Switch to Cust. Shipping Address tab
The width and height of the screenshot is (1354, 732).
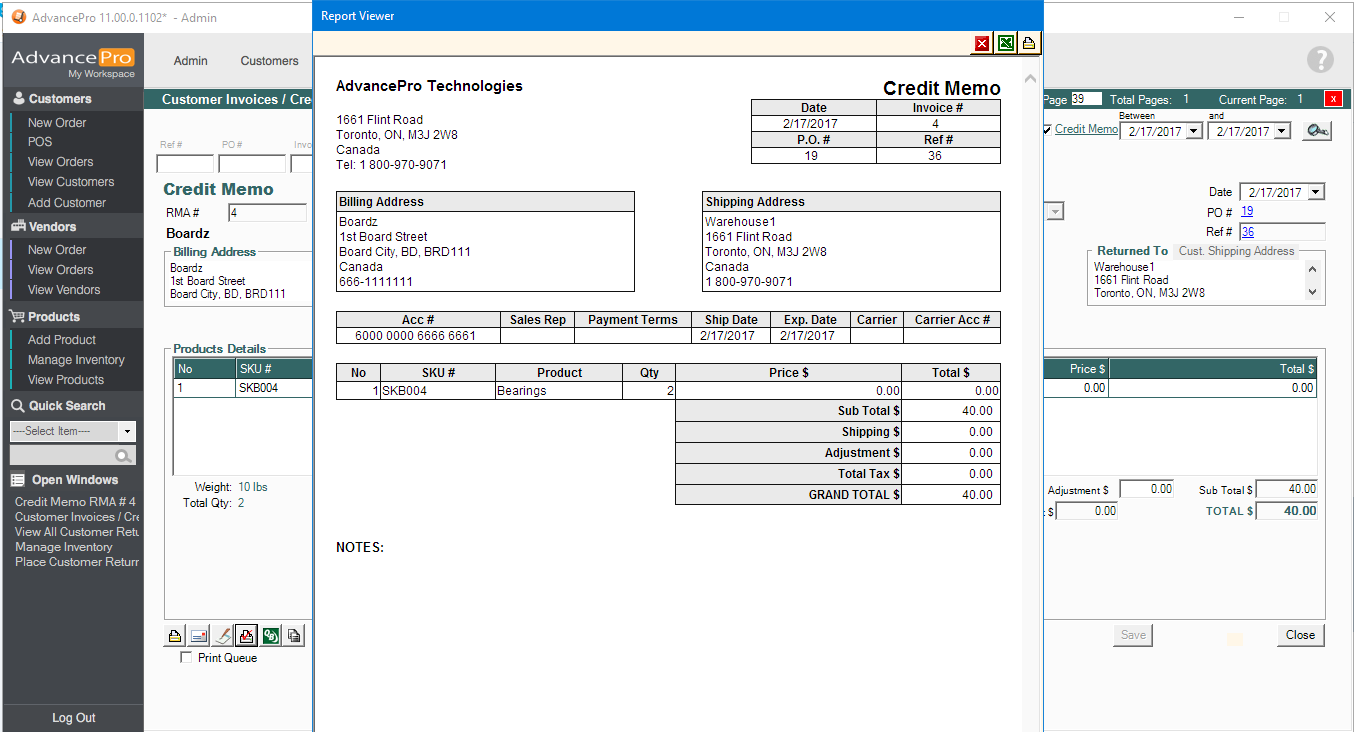click(x=1236, y=251)
